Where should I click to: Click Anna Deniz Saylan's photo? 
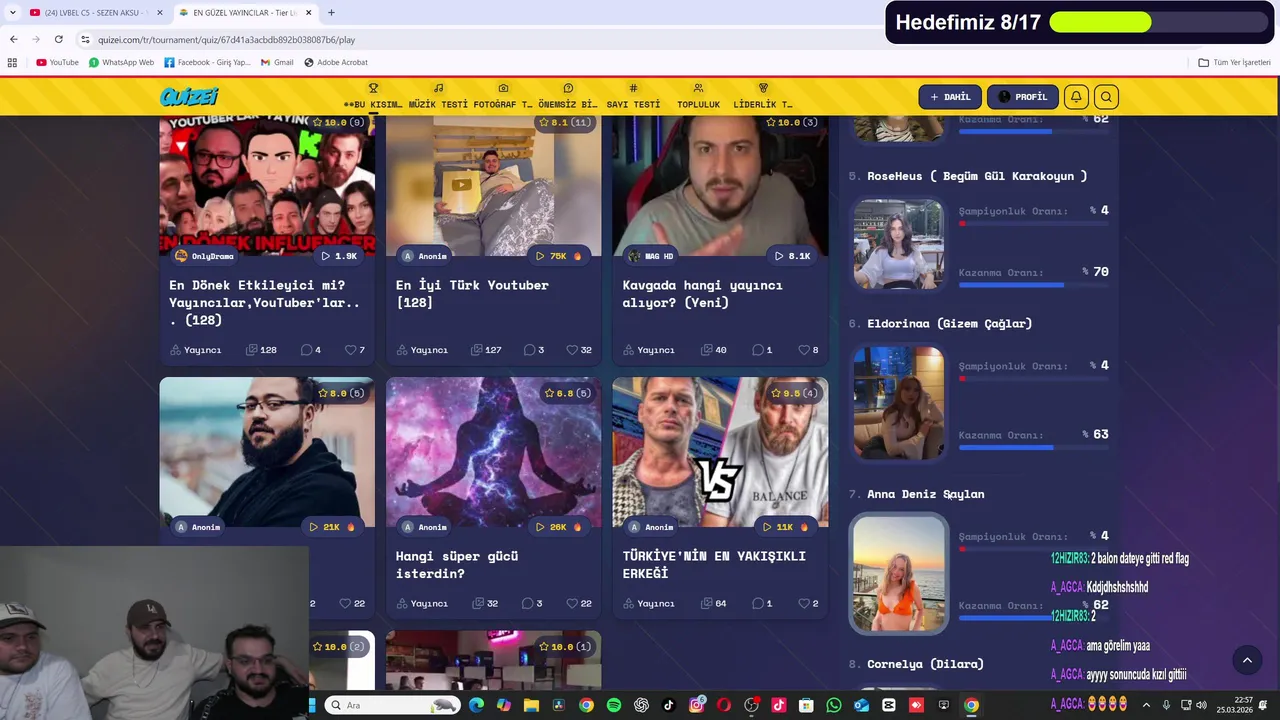point(898,574)
